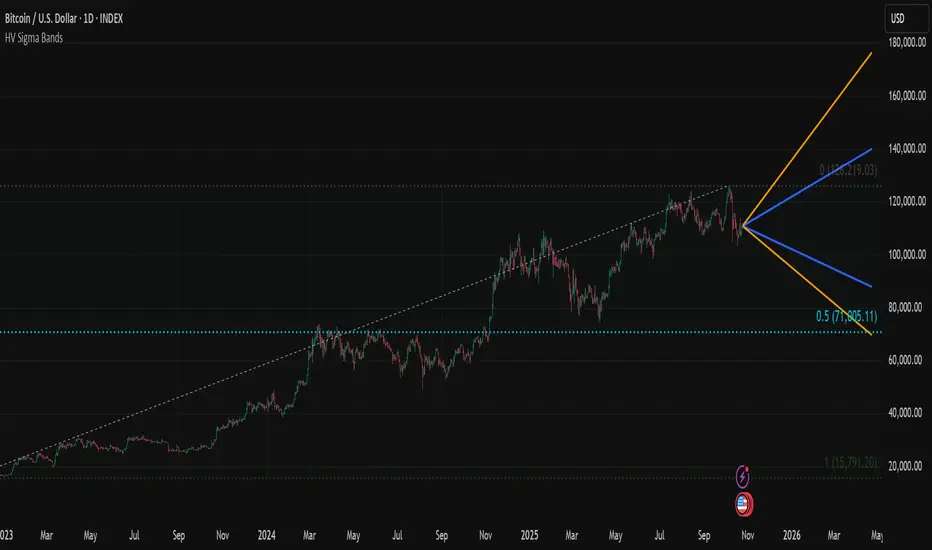932x550 pixels.
Task: Click the 20,000.00 price axis label
Action: (907, 466)
